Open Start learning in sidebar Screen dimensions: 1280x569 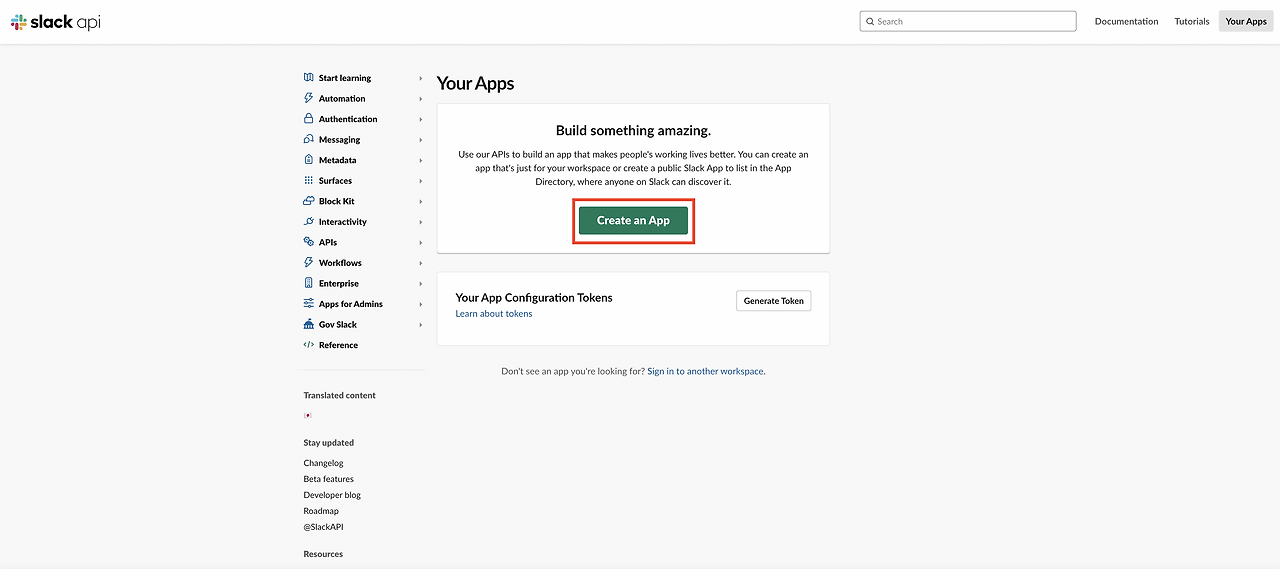click(x=345, y=78)
